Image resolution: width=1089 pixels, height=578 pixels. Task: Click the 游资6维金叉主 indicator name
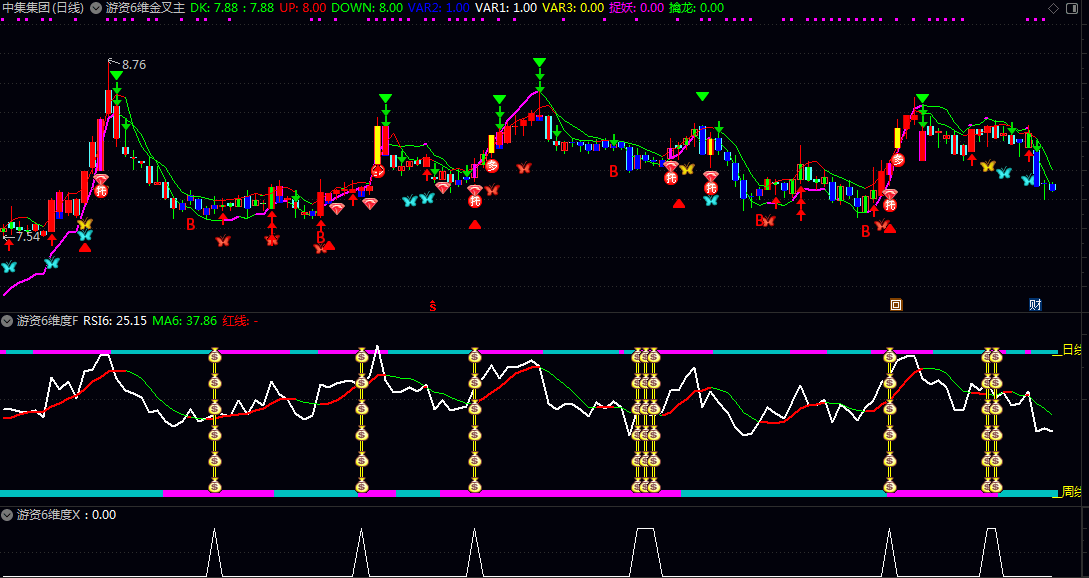(145, 8)
